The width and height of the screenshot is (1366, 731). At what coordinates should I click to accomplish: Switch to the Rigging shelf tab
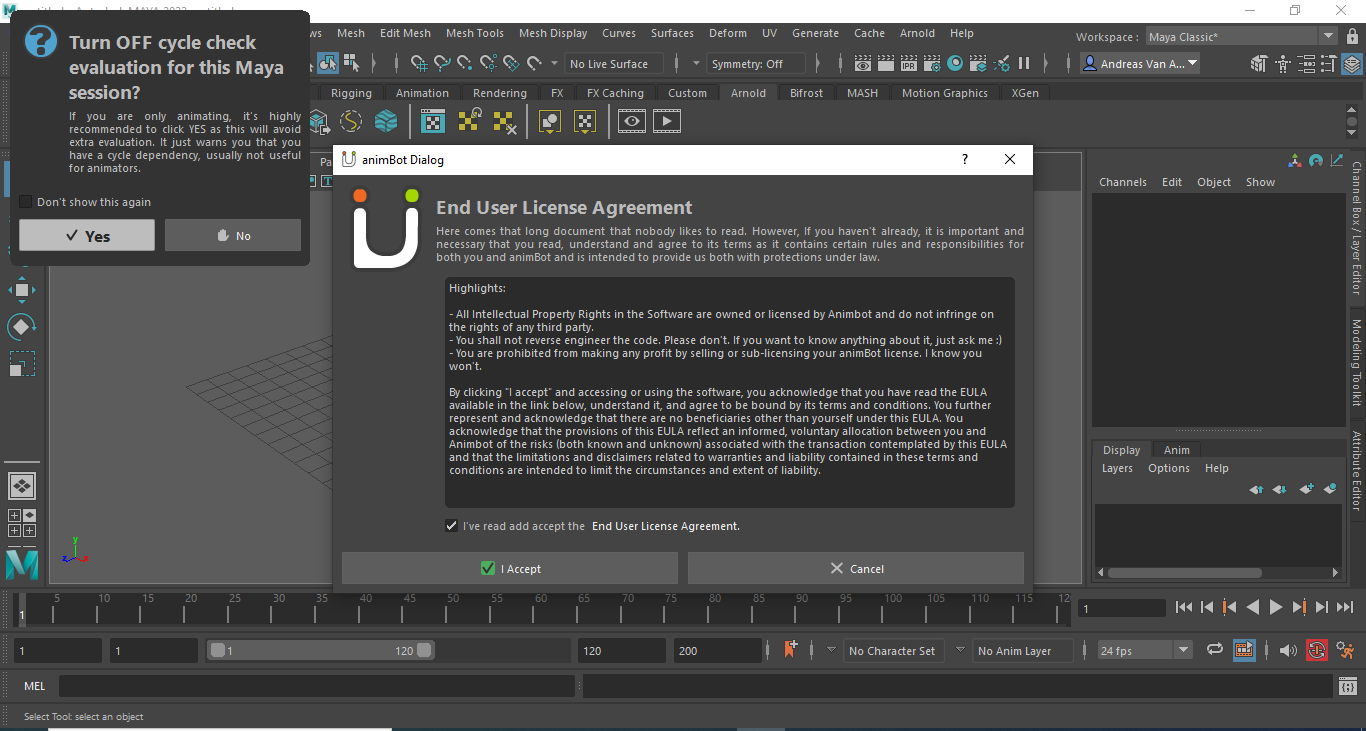point(351,93)
